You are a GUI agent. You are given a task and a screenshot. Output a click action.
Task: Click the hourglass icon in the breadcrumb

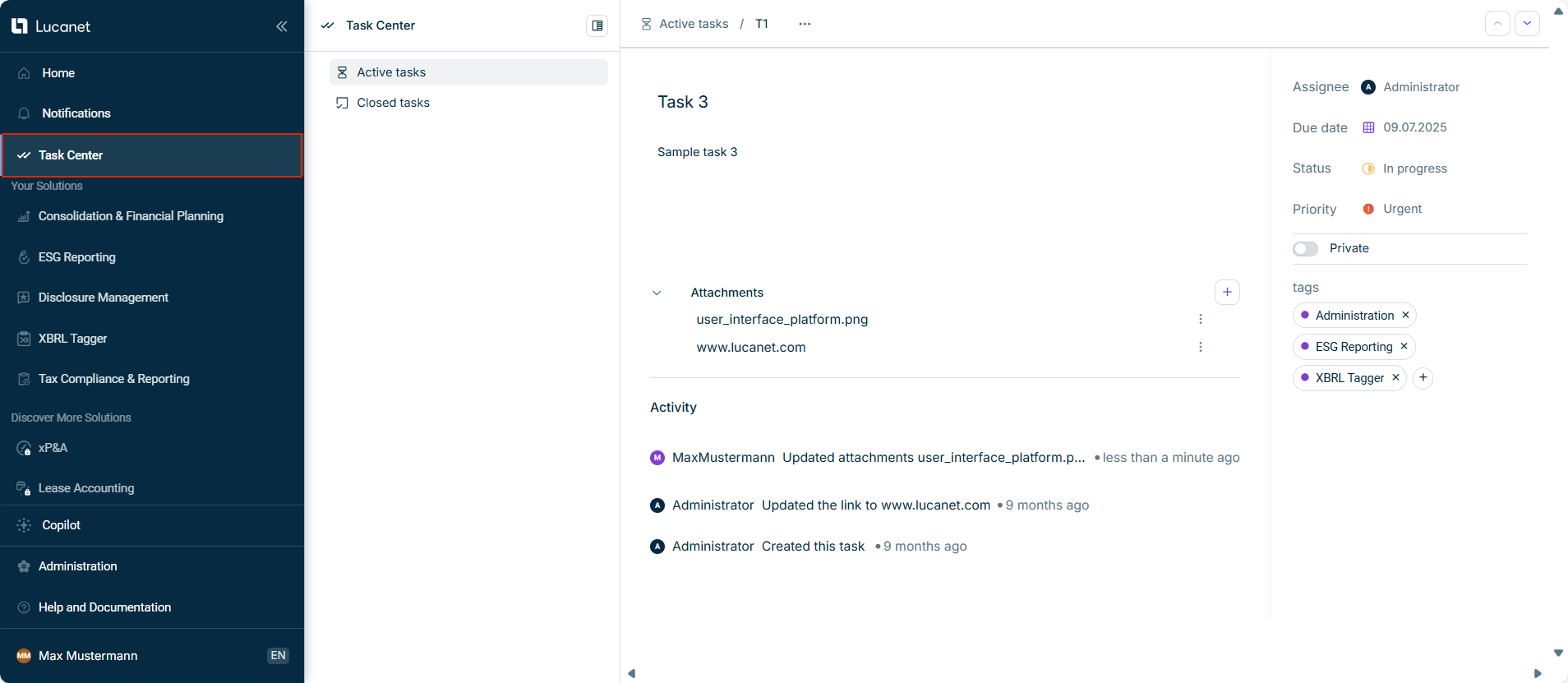pyautogui.click(x=647, y=24)
